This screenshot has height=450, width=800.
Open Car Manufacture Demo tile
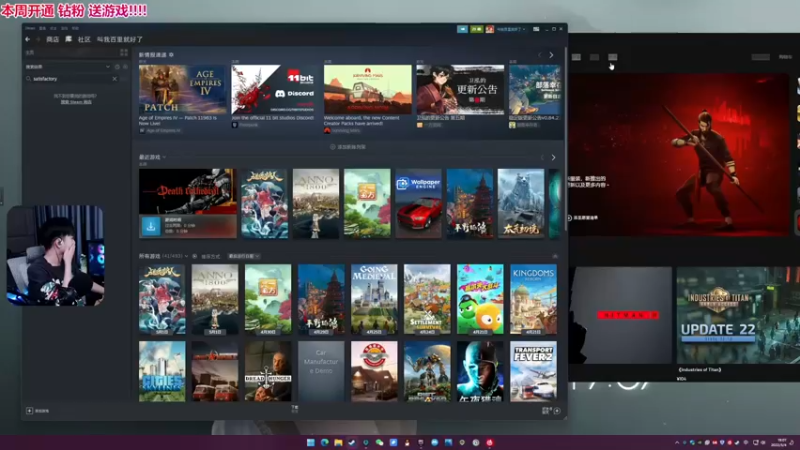coord(321,371)
